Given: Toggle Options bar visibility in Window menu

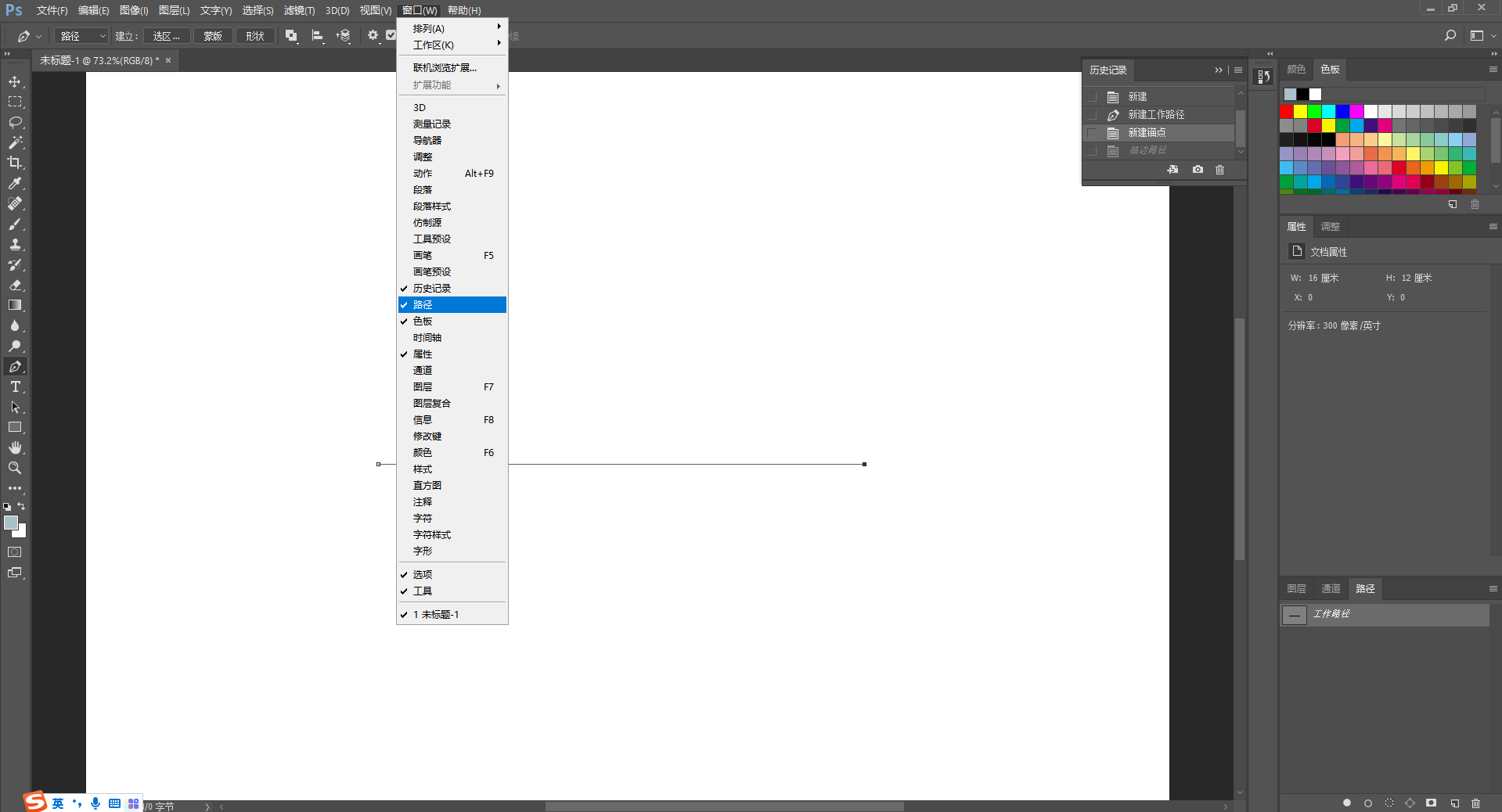Looking at the screenshot, I should [452, 574].
